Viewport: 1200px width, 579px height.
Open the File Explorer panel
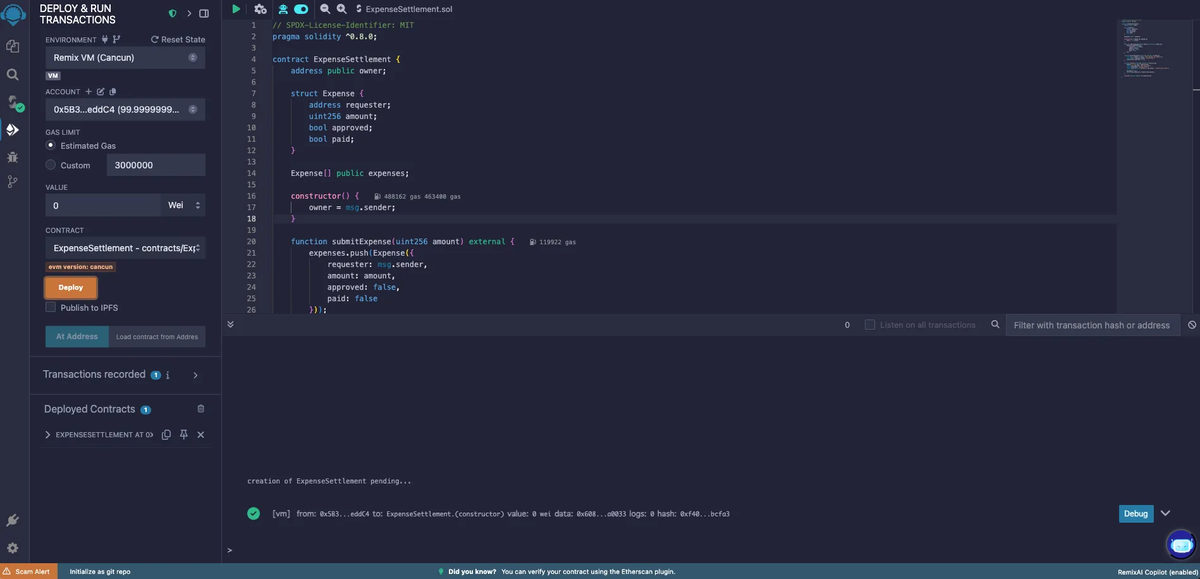tap(13, 46)
